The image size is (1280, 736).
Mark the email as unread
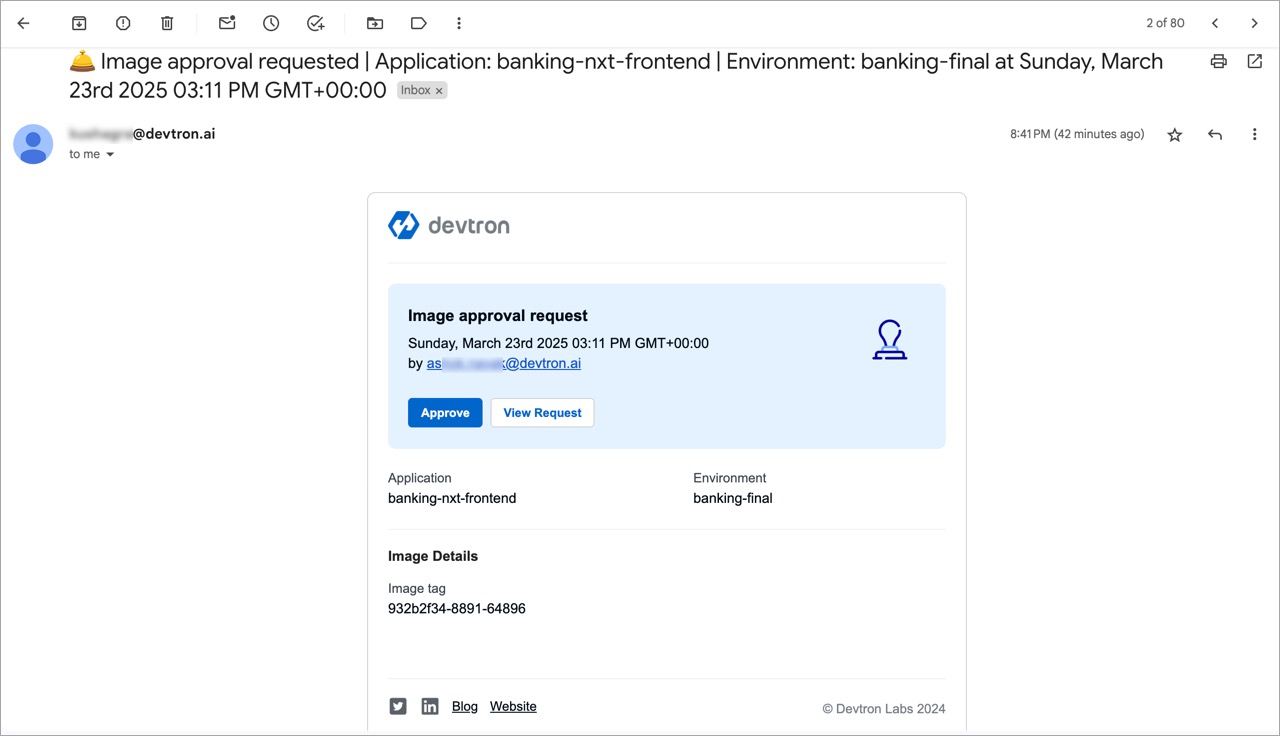pos(227,23)
